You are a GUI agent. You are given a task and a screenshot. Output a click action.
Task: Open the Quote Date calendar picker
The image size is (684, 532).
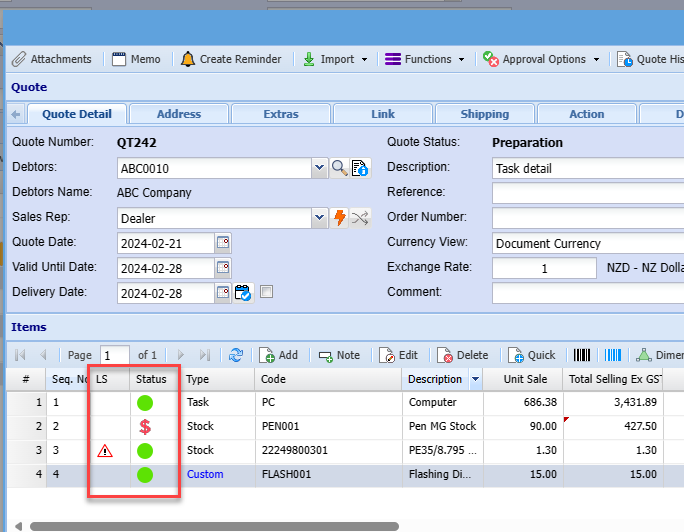223,243
